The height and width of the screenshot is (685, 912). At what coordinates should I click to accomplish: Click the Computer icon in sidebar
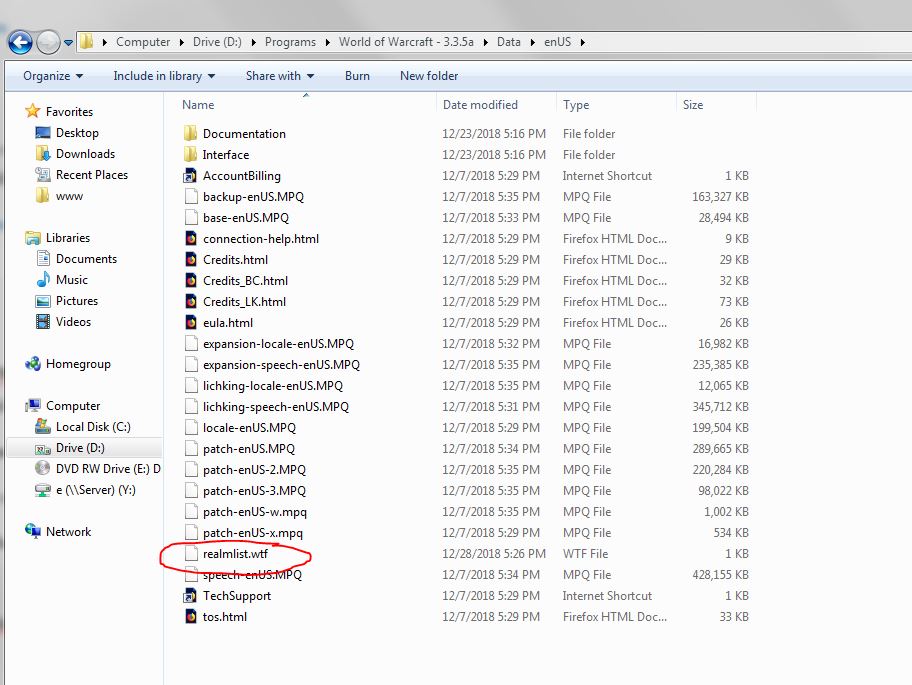[x=33, y=405]
